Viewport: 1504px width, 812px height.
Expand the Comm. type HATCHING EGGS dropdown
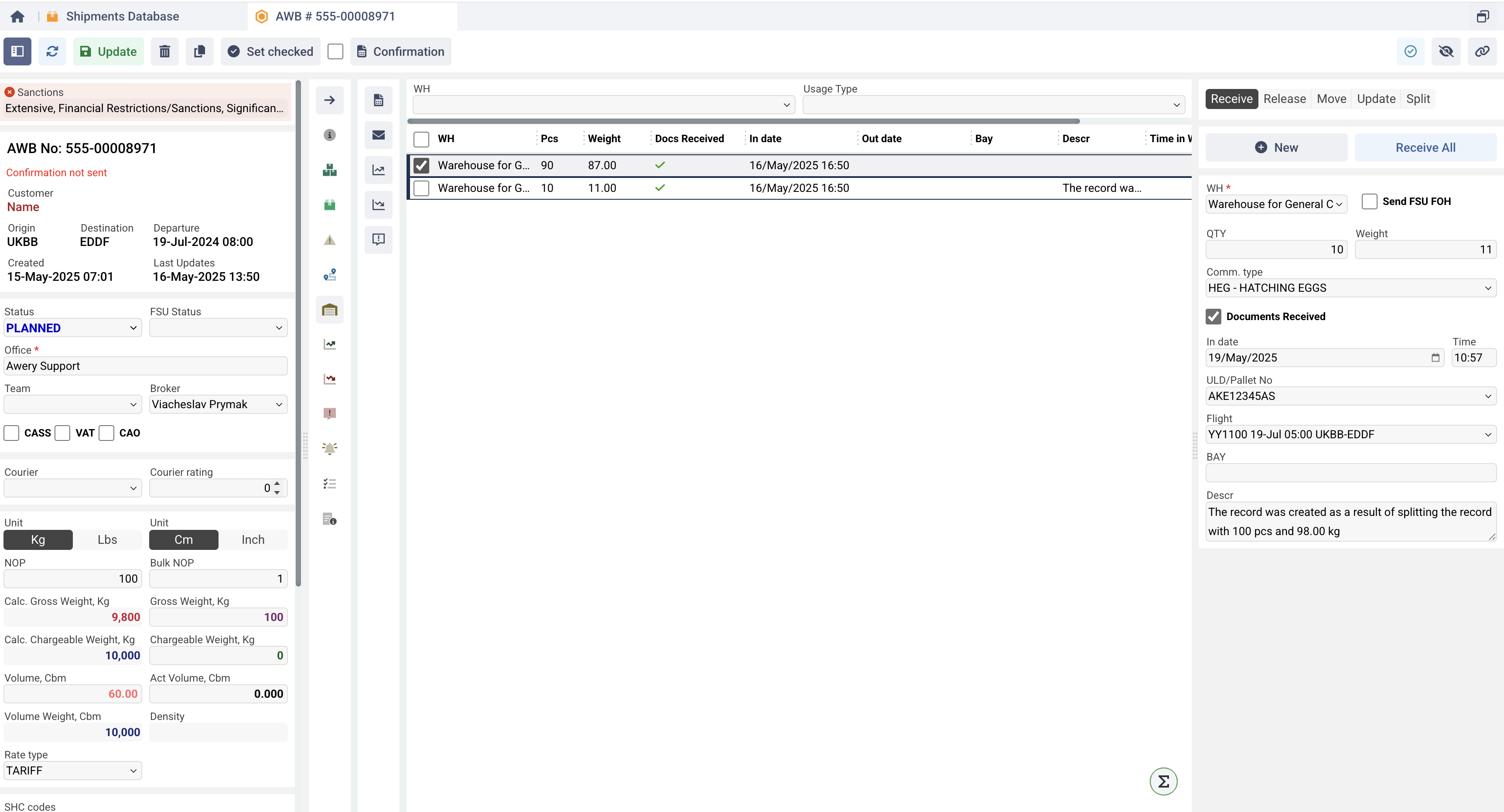point(1350,288)
